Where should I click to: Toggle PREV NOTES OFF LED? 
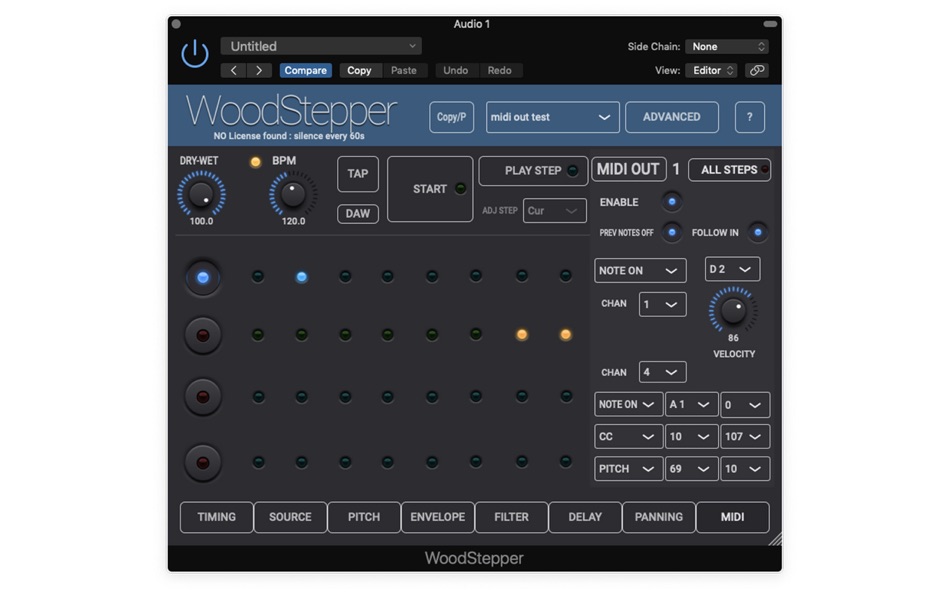(x=671, y=232)
